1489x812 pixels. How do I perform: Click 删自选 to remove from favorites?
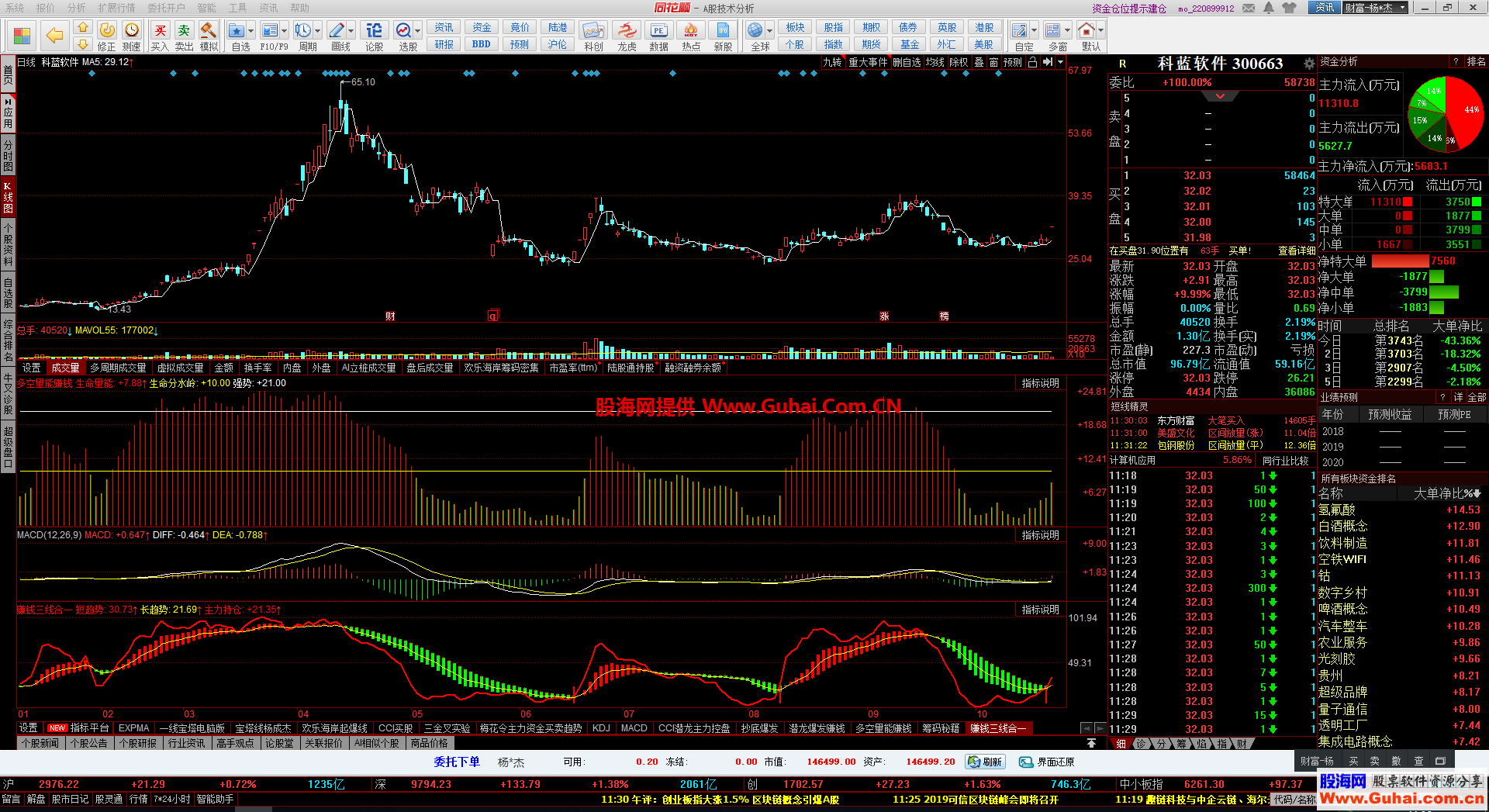point(907,62)
